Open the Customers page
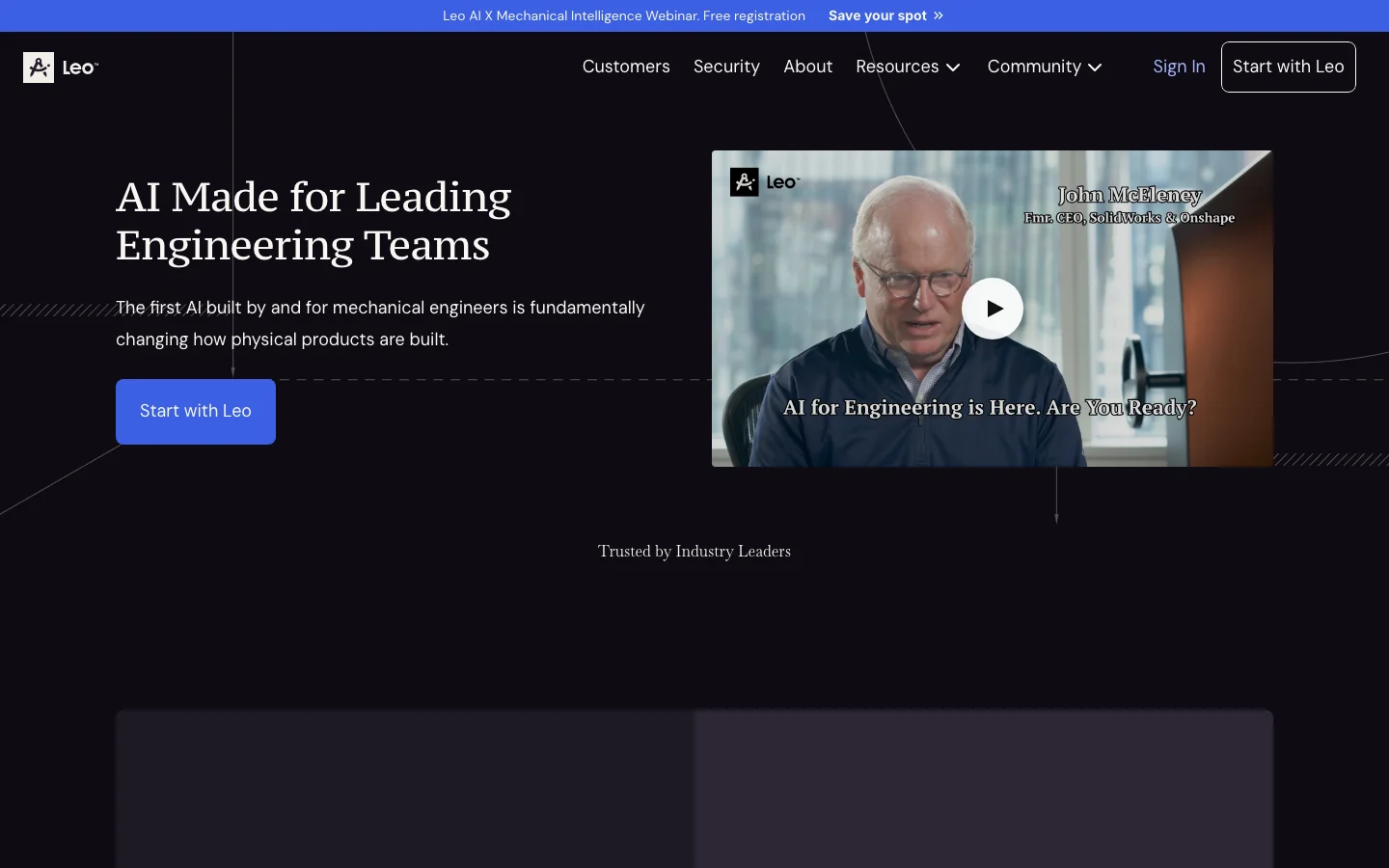1389x868 pixels. (626, 67)
